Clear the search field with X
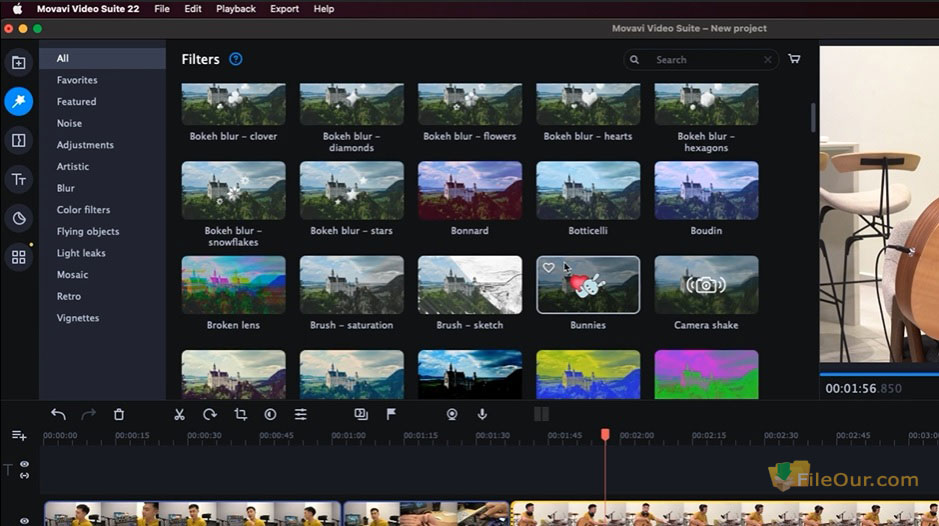Image resolution: width=939 pixels, height=526 pixels. [x=768, y=59]
